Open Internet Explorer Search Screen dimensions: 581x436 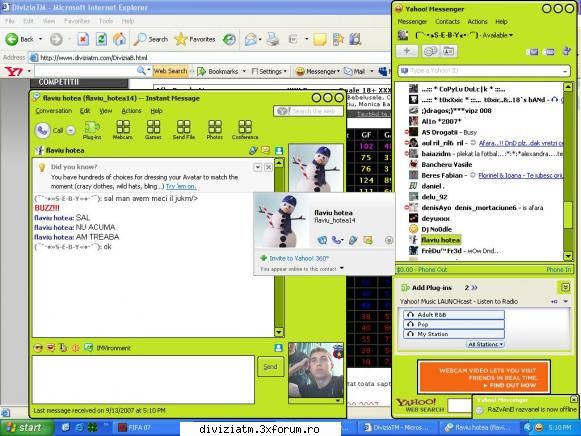150,39
